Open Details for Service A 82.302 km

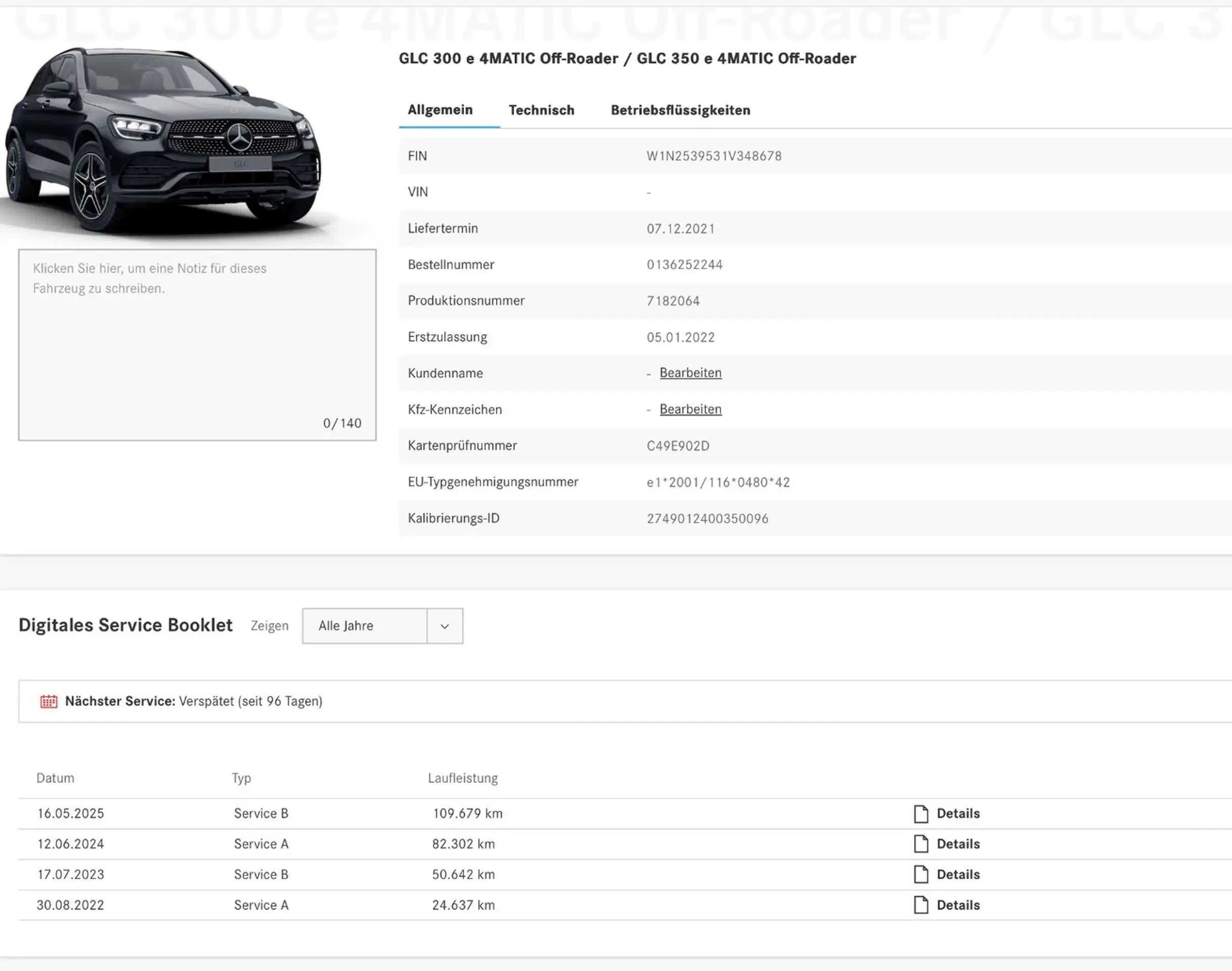[x=958, y=844]
